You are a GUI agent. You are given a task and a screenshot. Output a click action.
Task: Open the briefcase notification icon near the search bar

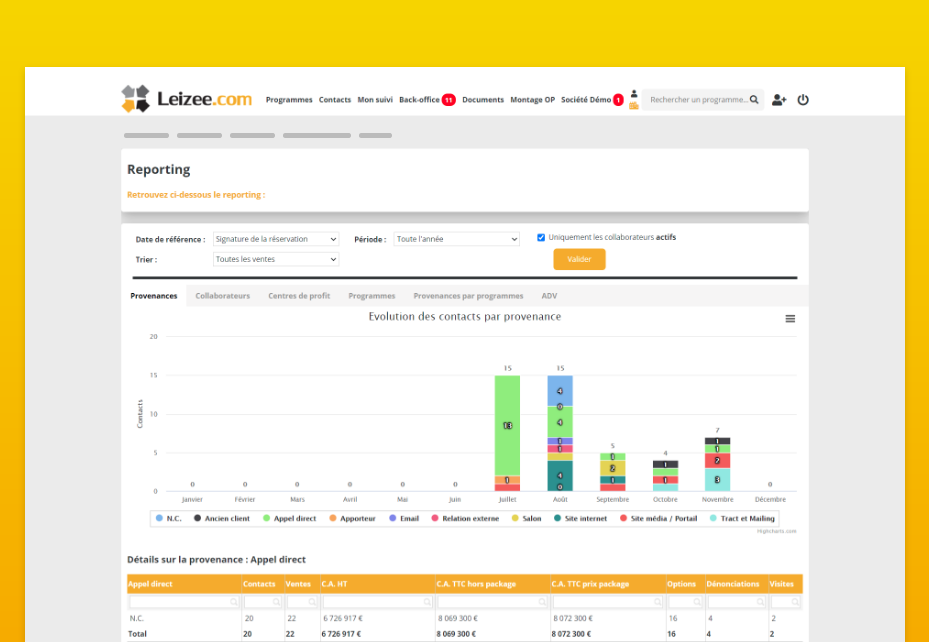(x=633, y=103)
